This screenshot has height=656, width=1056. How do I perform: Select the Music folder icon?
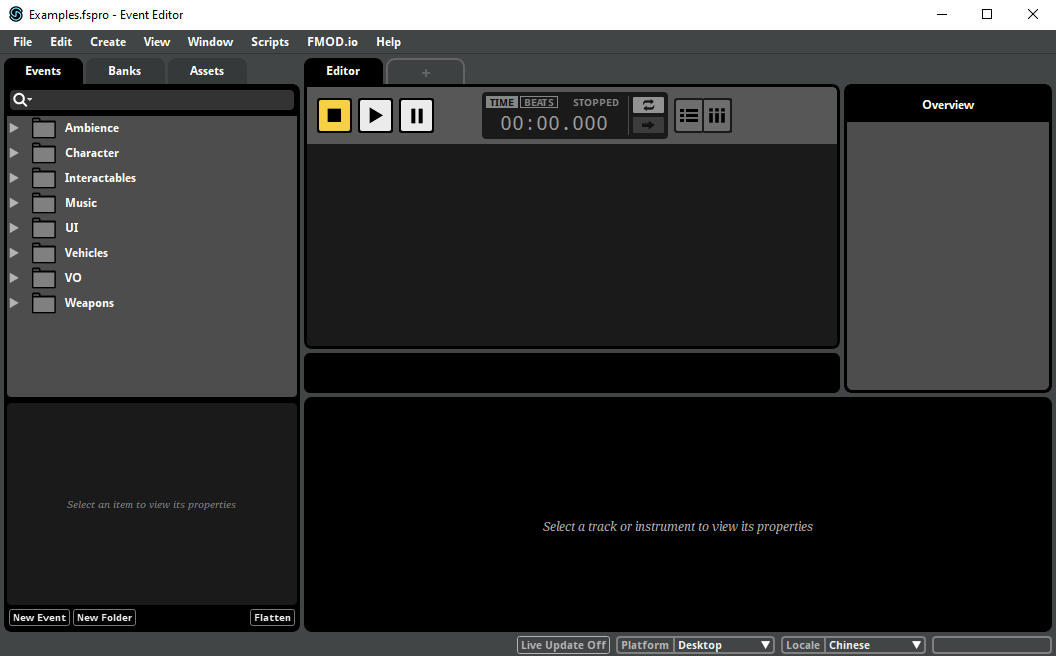pos(43,203)
